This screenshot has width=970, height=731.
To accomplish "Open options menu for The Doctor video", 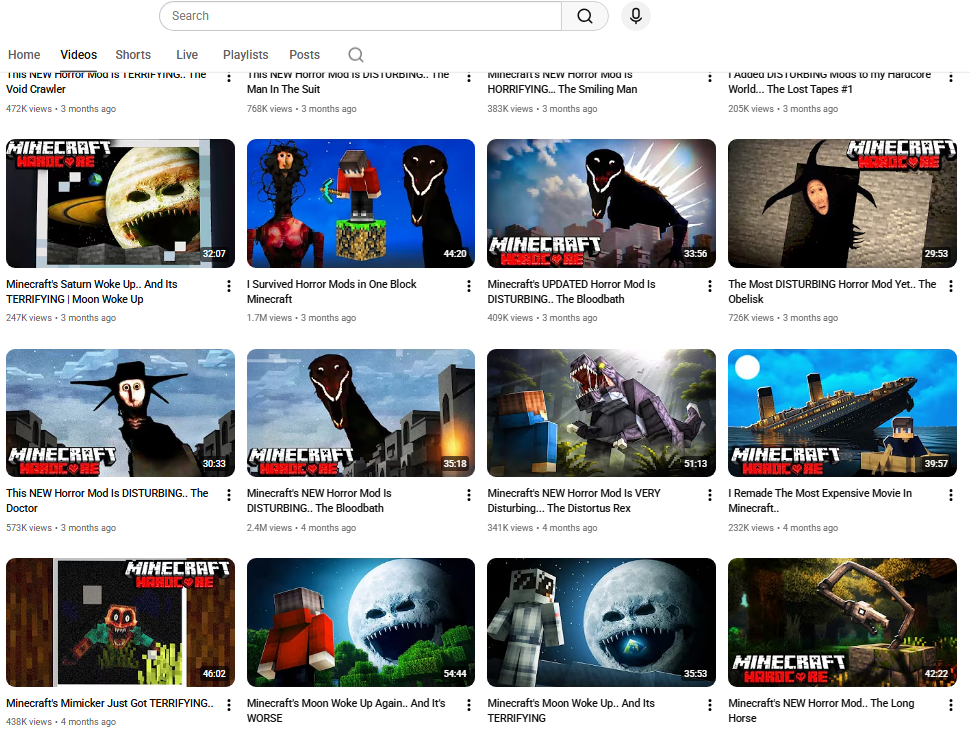I will (229, 495).
